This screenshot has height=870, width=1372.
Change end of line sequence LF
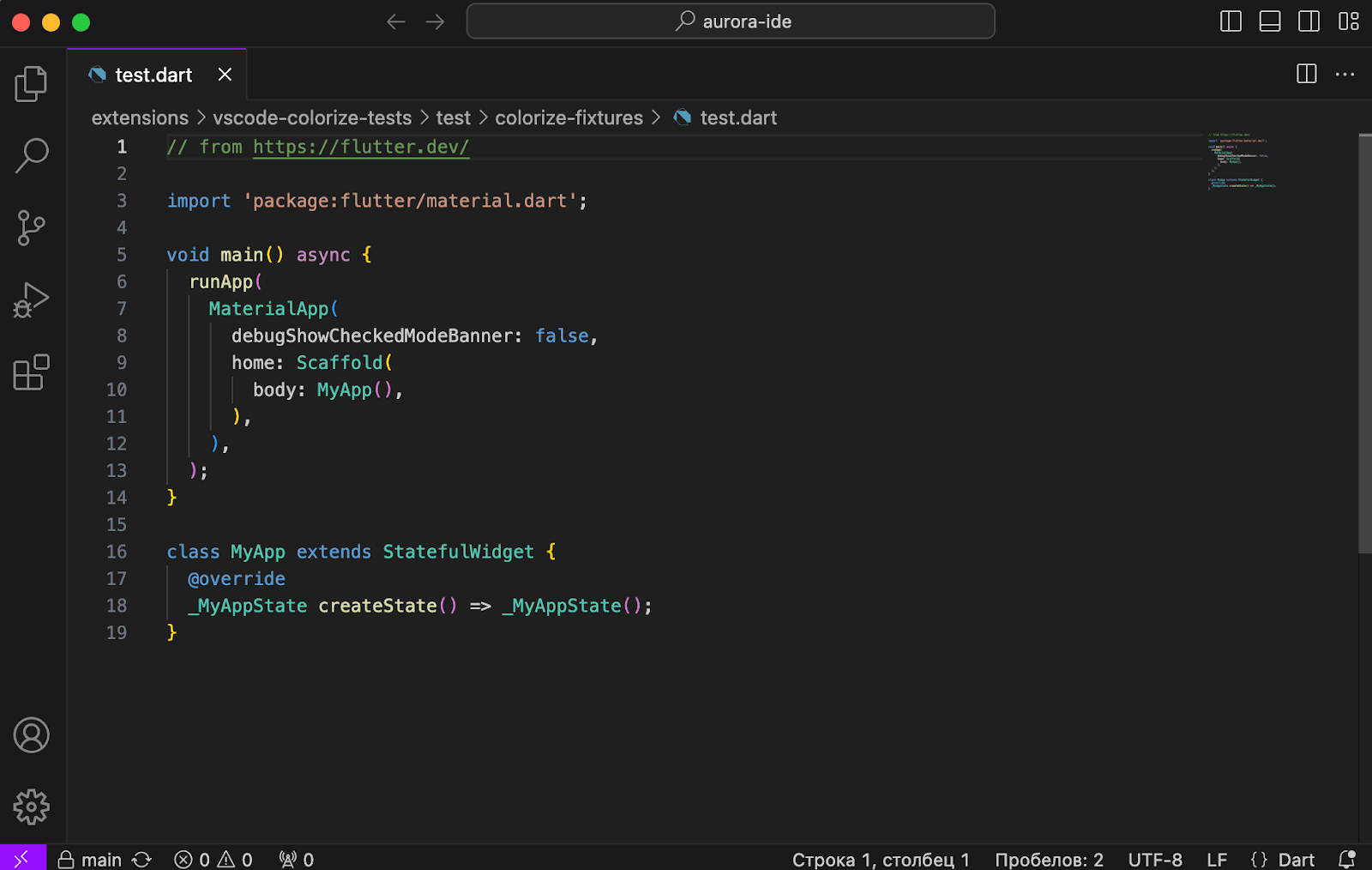click(x=1217, y=859)
